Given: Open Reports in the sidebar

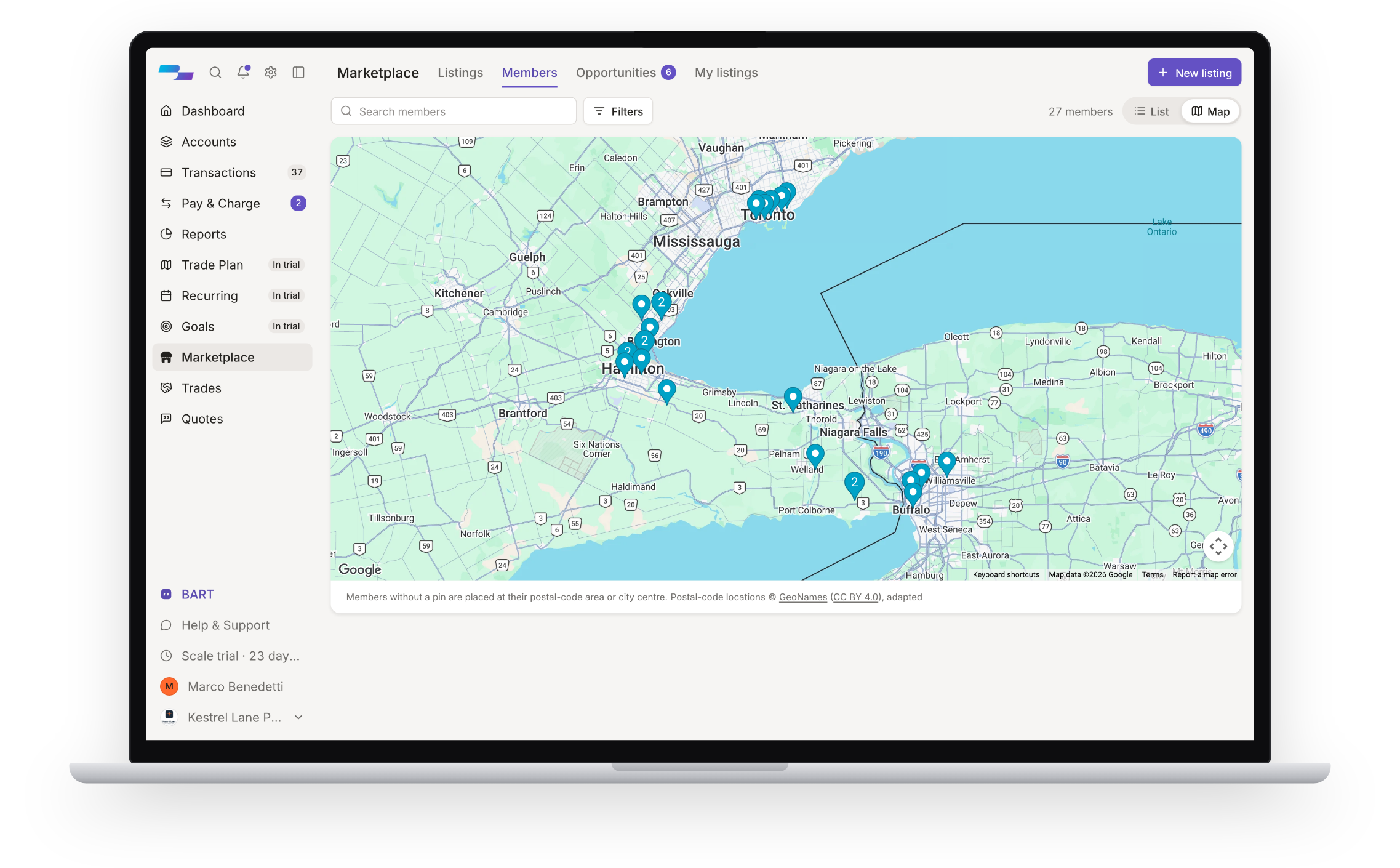Looking at the screenshot, I should point(232,234).
